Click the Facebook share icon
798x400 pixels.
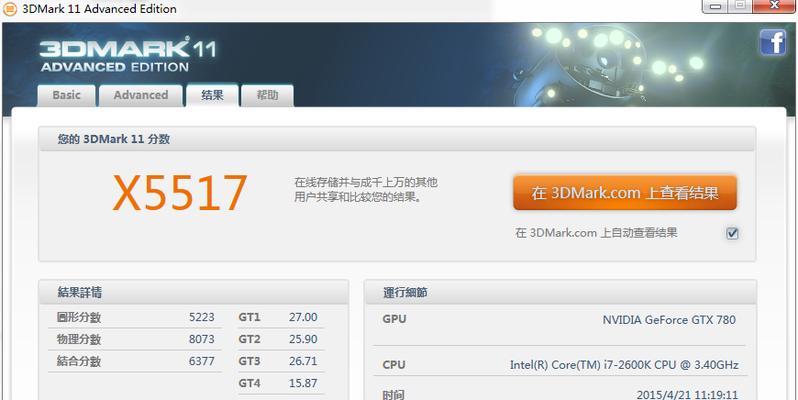773,42
